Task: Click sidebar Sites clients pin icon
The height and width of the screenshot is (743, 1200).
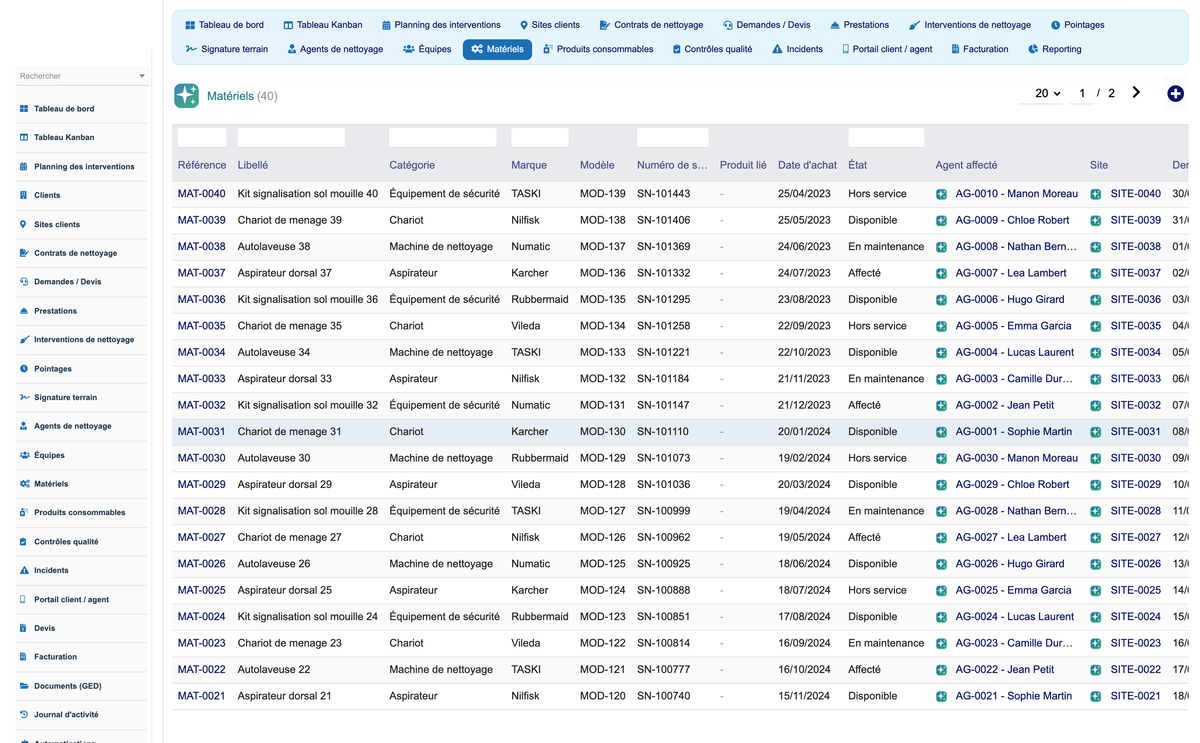Action: click(24, 224)
